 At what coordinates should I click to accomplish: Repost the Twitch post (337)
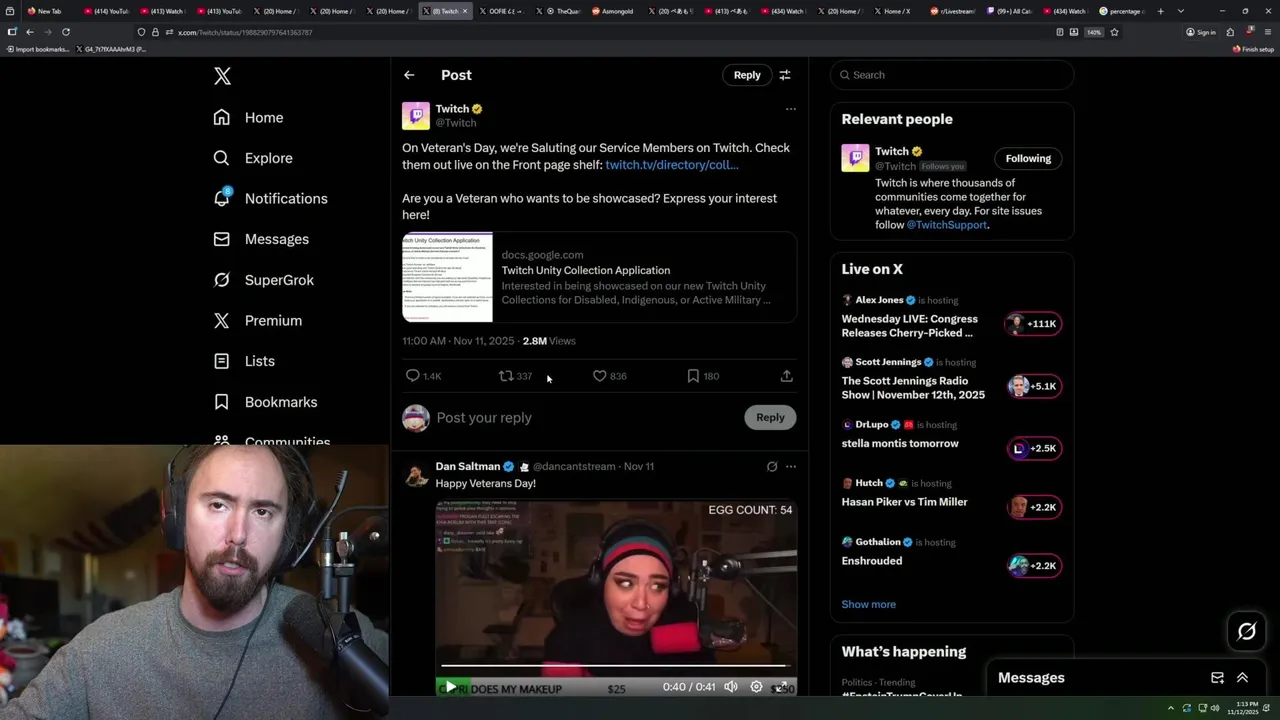coord(515,376)
